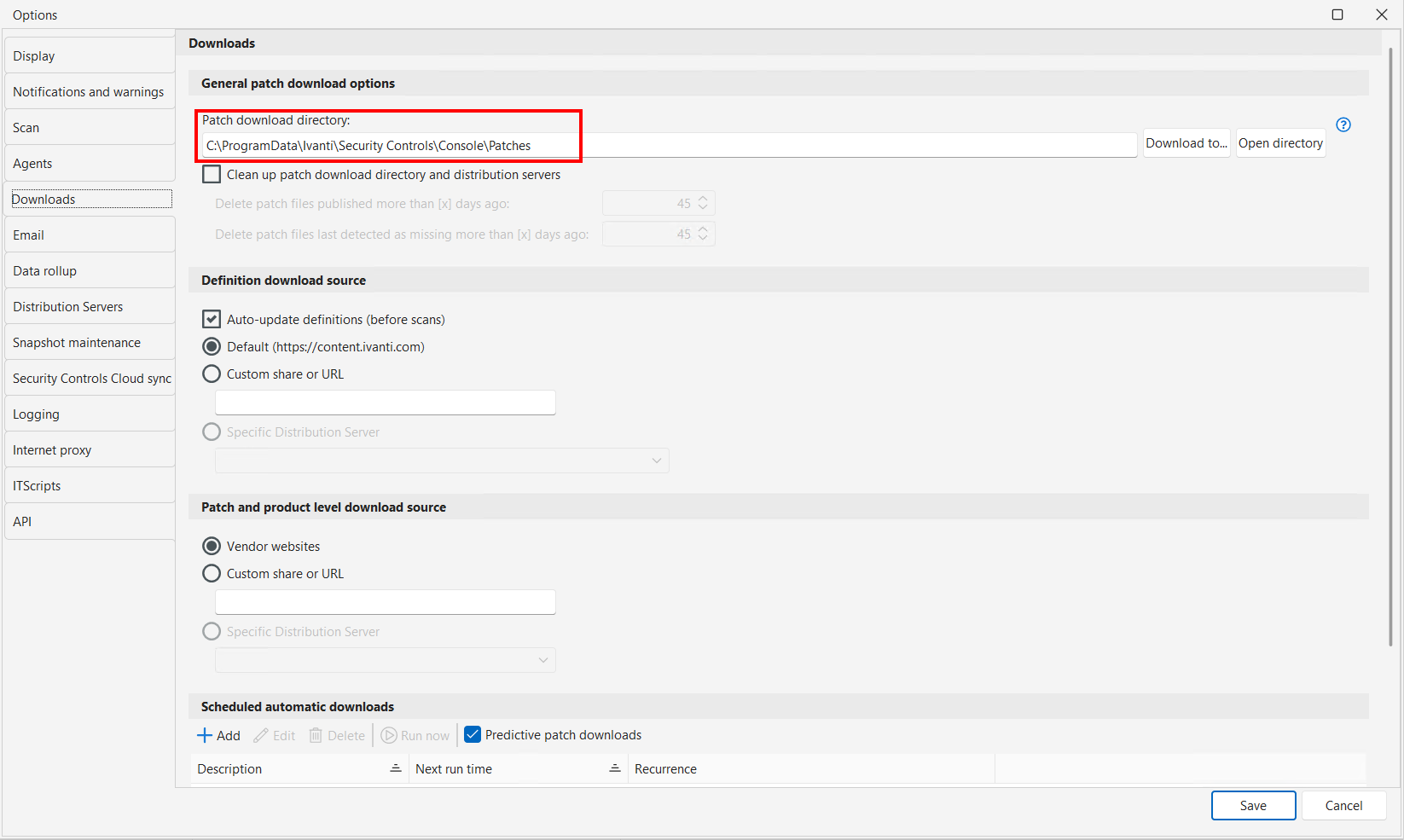The height and width of the screenshot is (840, 1404).
Task: Click the sort icon on Description column
Action: point(396,768)
